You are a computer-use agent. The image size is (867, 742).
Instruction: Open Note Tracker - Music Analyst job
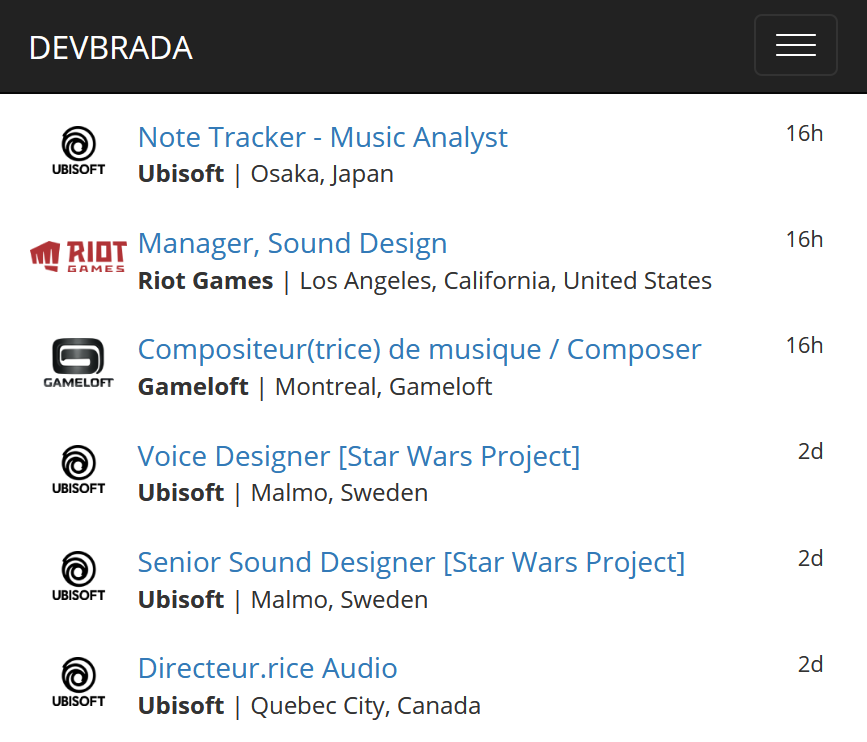pyautogui.click(x=322, y=137)
